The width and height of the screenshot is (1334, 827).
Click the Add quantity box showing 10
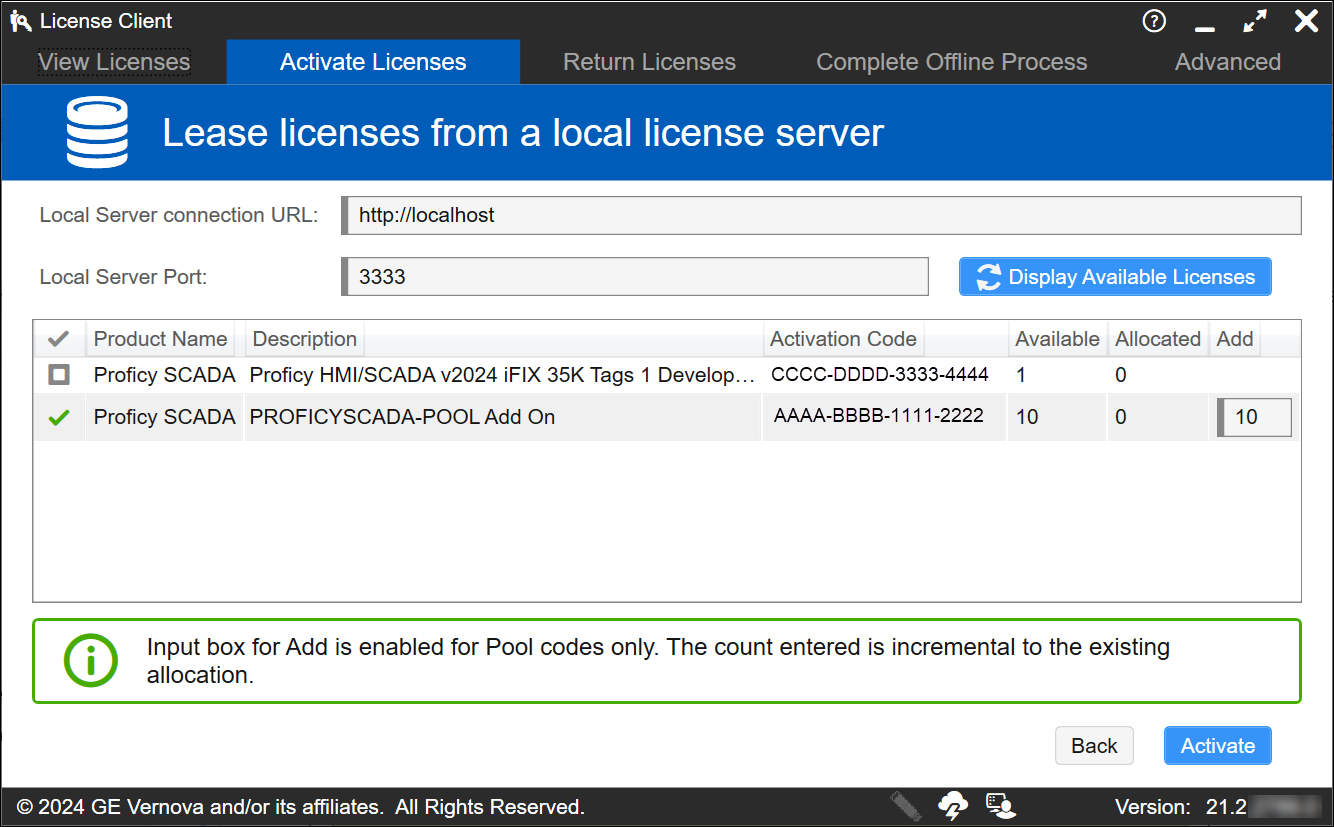(1254, 418)
